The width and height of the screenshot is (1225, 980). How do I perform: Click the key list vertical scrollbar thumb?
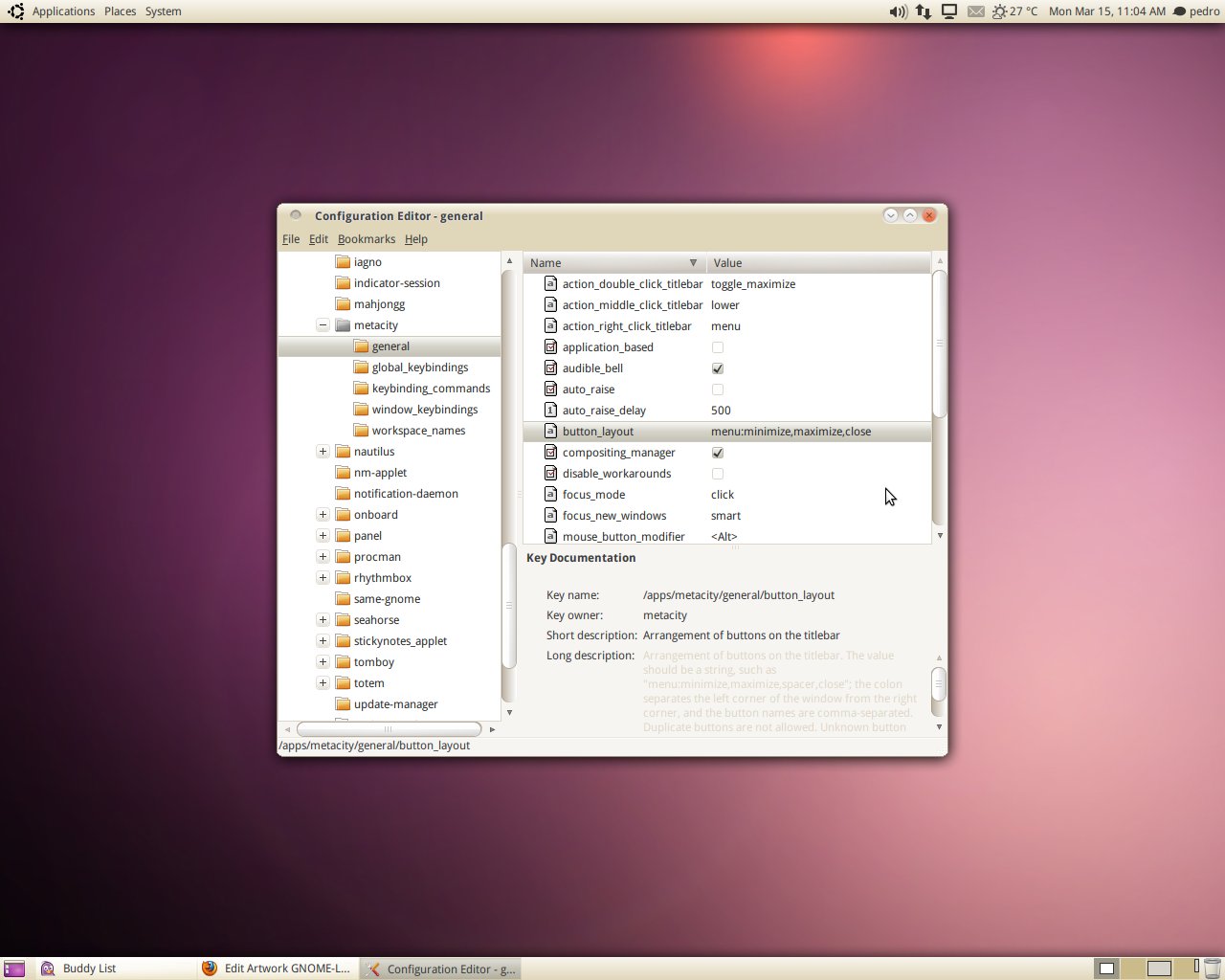click(940, 345)
